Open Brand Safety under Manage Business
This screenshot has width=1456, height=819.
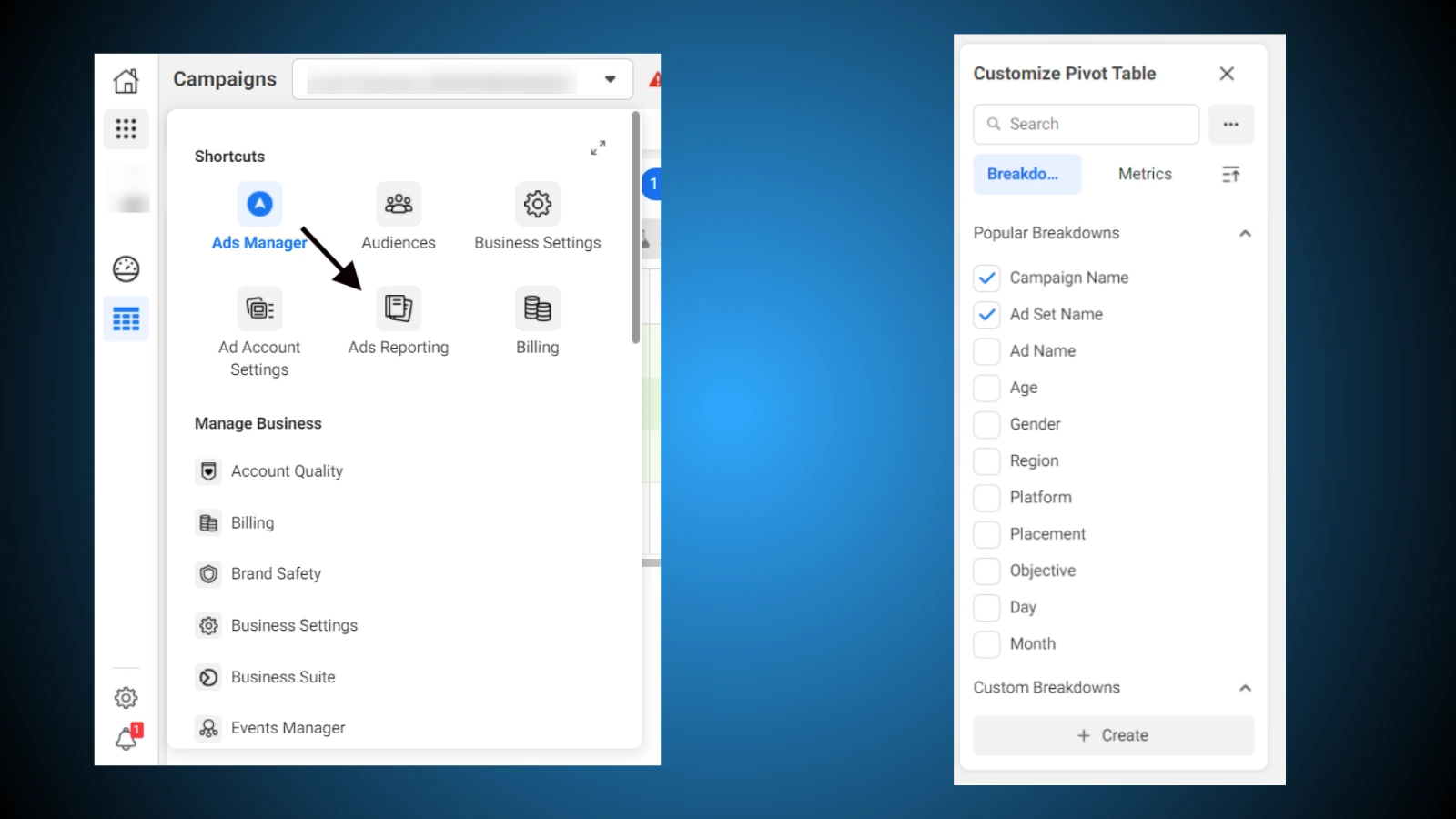[x=258, y=574]
